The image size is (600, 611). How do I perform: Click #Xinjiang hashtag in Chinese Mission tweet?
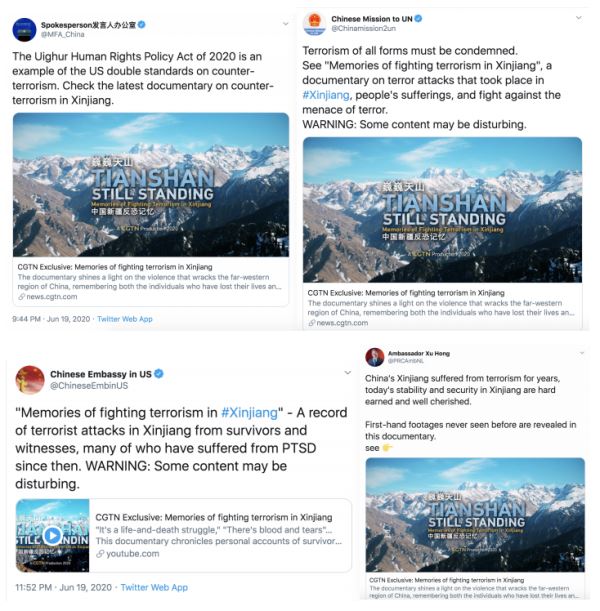[326, 95]
